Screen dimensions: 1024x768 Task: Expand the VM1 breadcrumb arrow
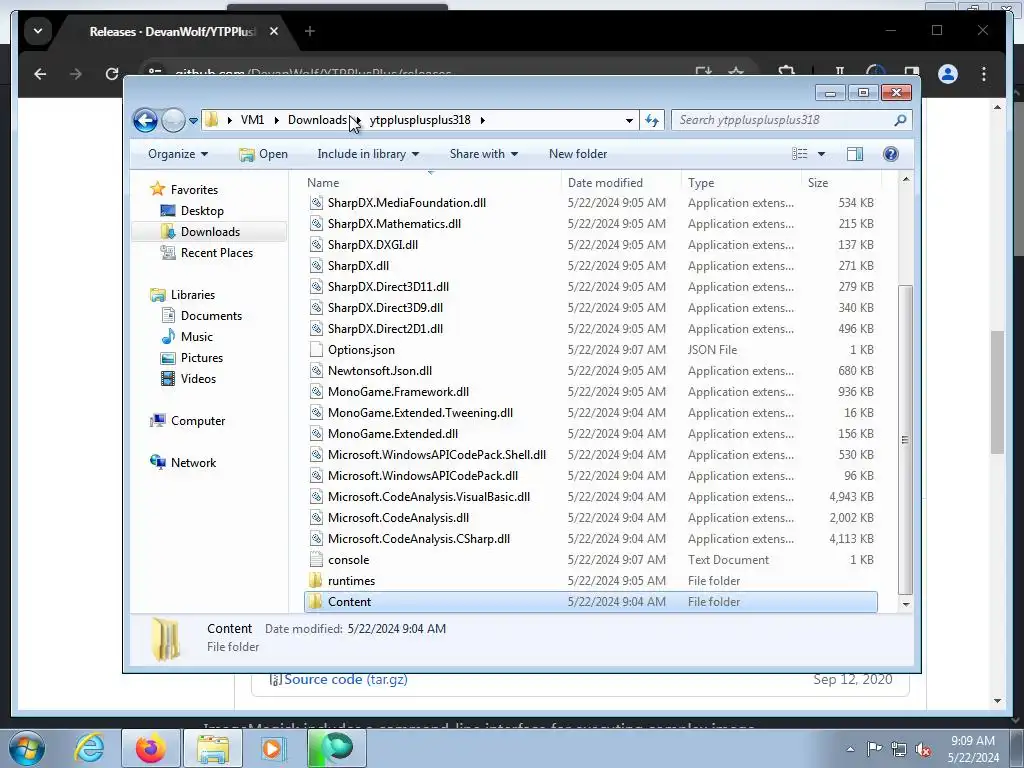[x=276, y=120]
